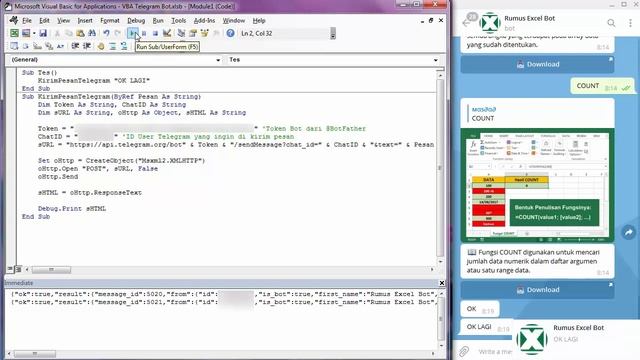The image size is (640, 360).
Task: Open Find with the binoculars icon
Action: 92,33
